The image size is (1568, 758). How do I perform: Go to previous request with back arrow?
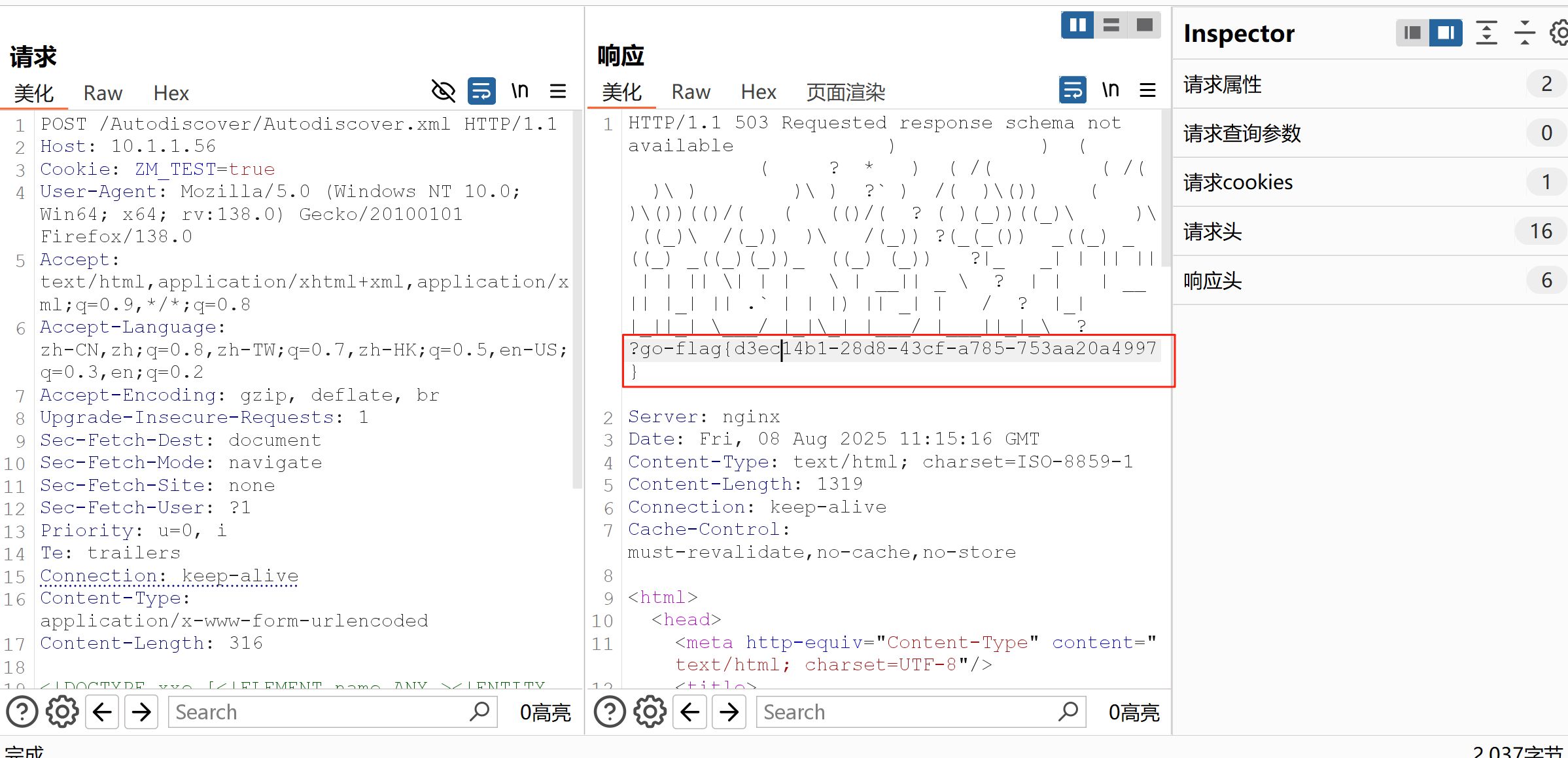click(x=103, y=712)
